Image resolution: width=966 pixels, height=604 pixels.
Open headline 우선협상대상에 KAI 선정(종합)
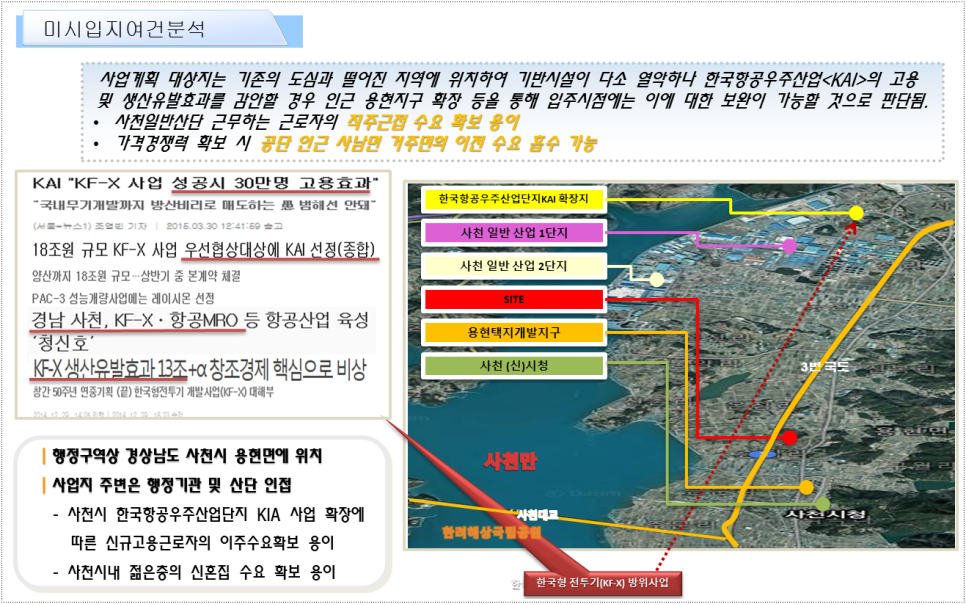pyautogui.click(x=279, y=250)
